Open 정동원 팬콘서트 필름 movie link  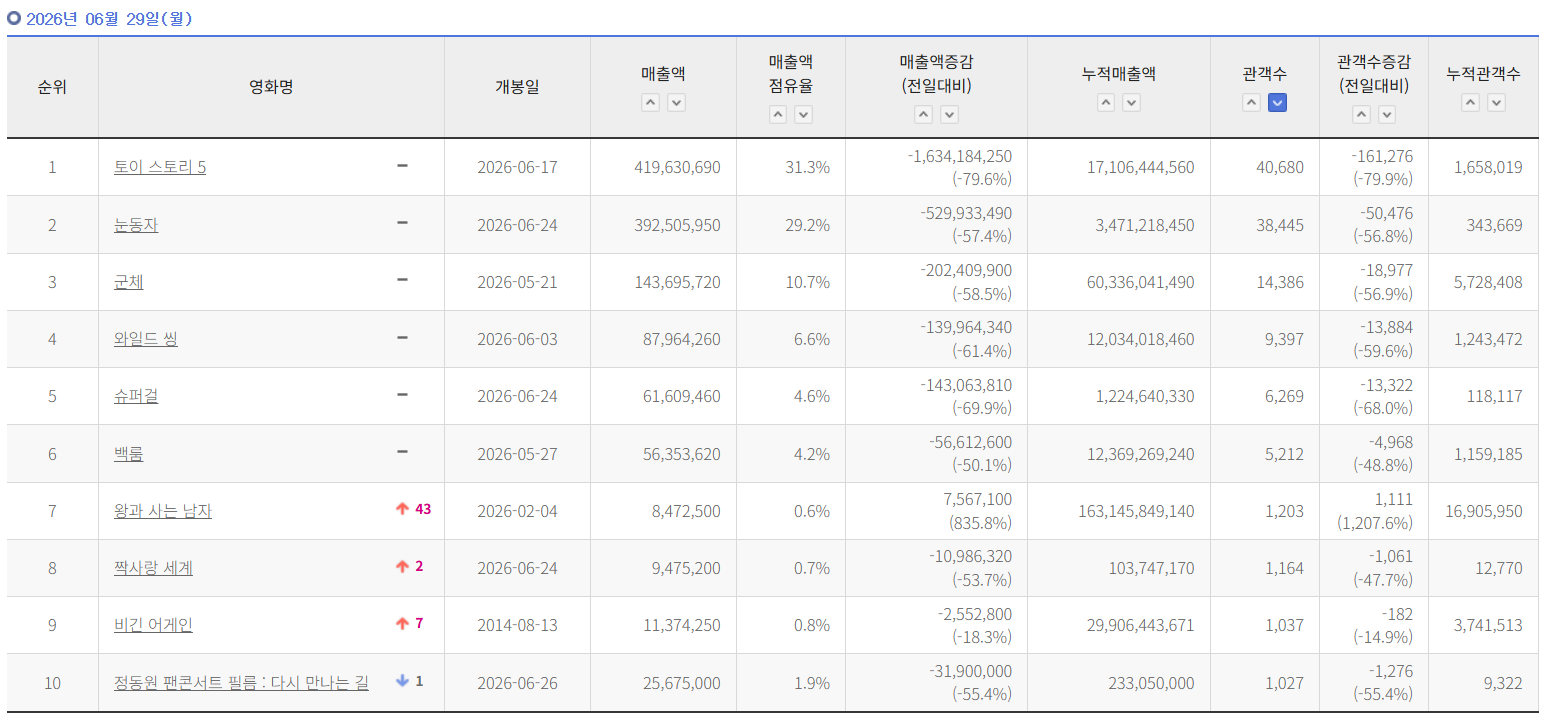pyautogui.click(x=241, y=683)
